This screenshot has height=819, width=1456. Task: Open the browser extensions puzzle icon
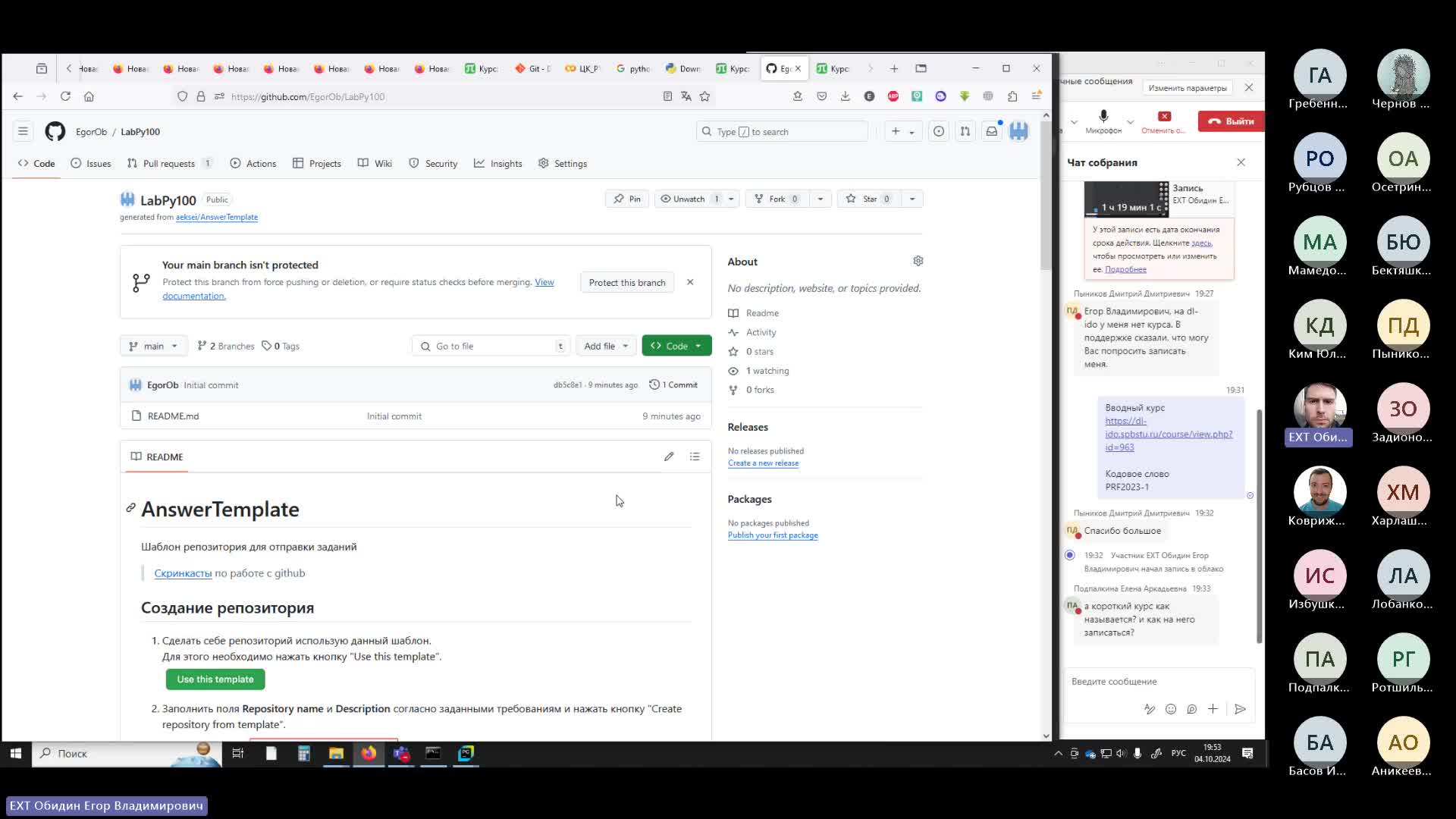coord(1012,96)
